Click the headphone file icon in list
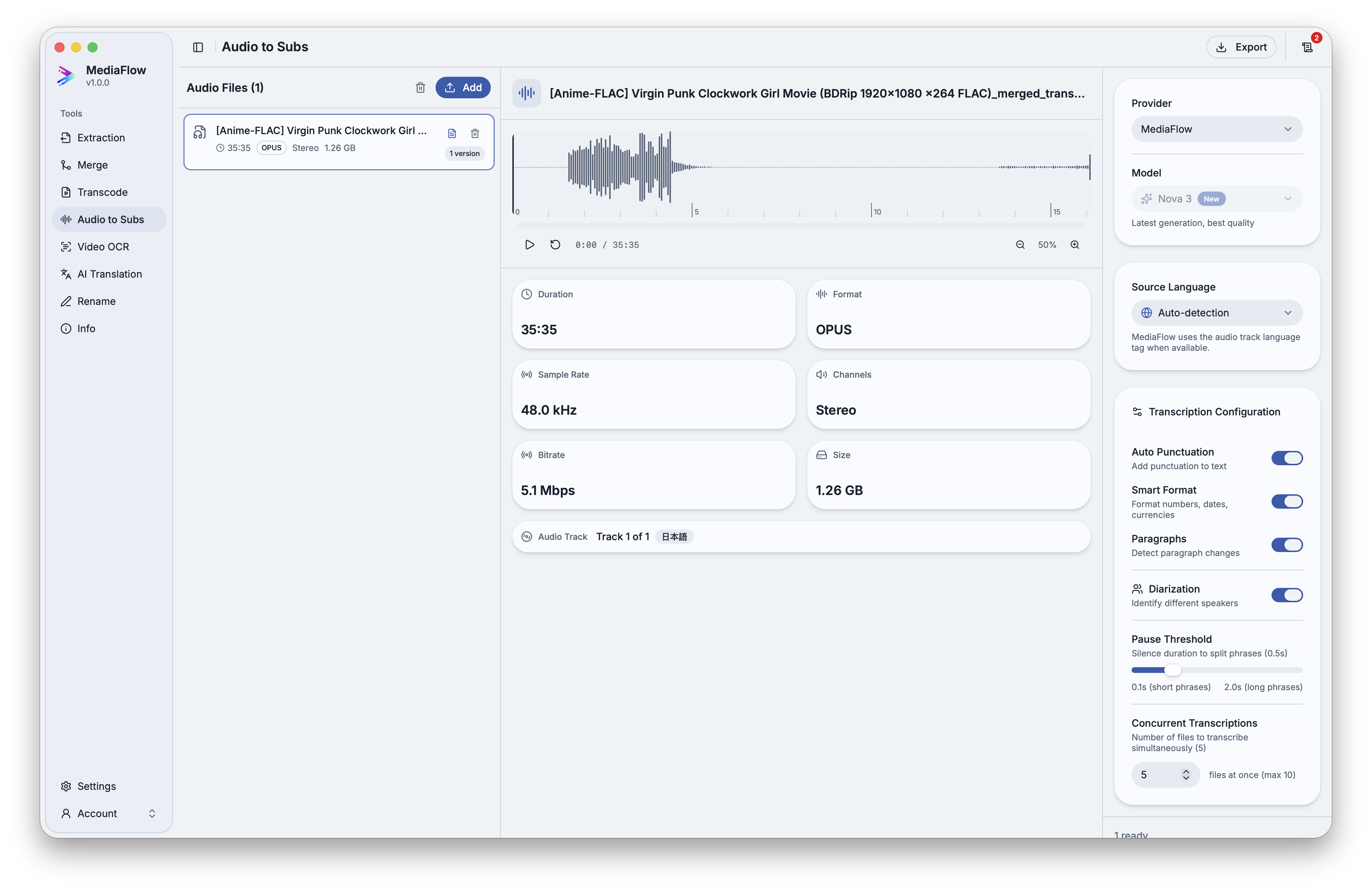The image size is (1372, 891). click(x=199, y=133)
